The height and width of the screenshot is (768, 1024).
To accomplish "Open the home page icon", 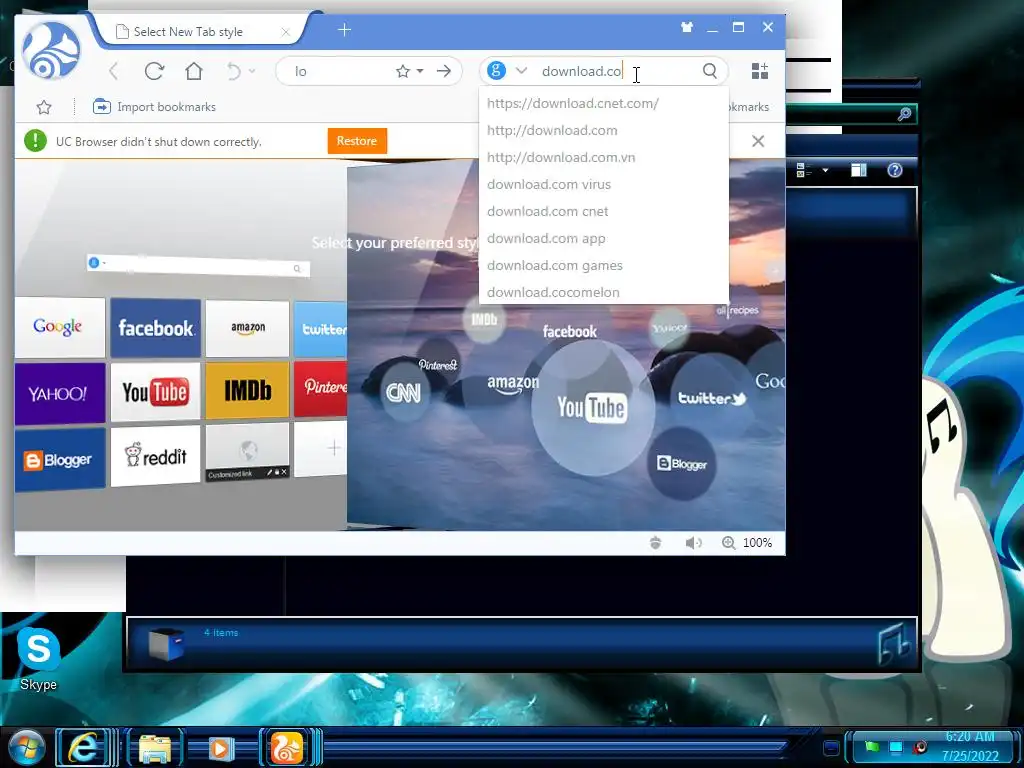I will pyautogui.click(x=194, y=71).
